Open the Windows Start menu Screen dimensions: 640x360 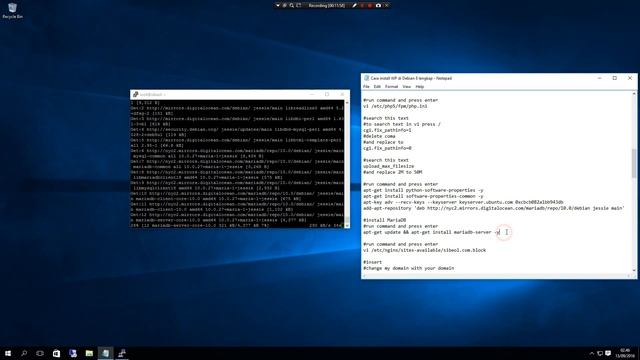pyautogui.click(x=8, y=353)
